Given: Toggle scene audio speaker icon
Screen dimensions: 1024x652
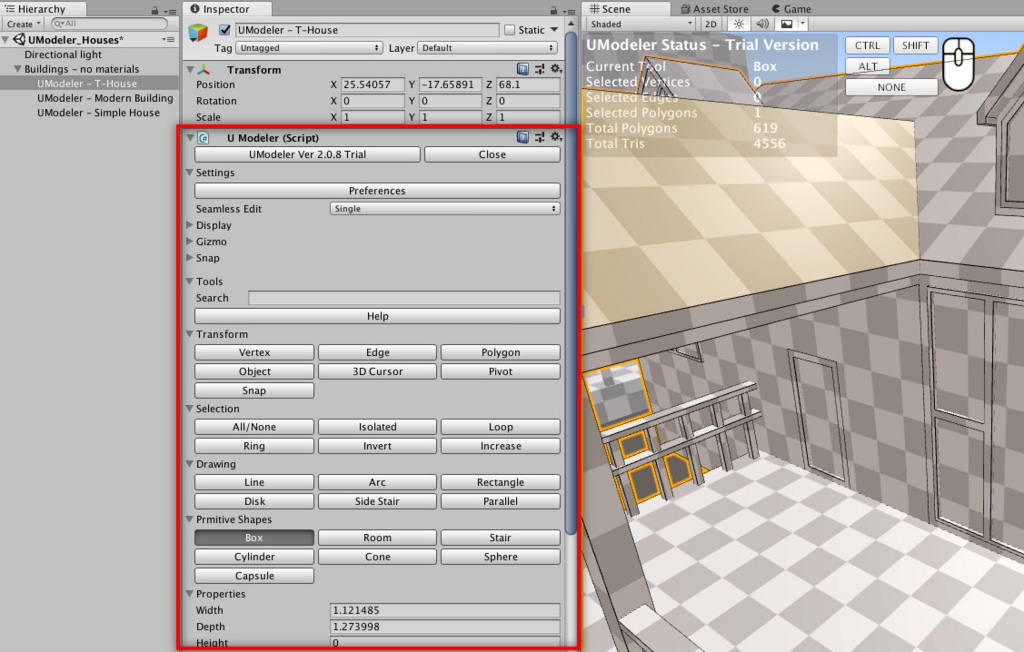Looking at the screenshot, I should pyautogui.click(x=762, y=24).
